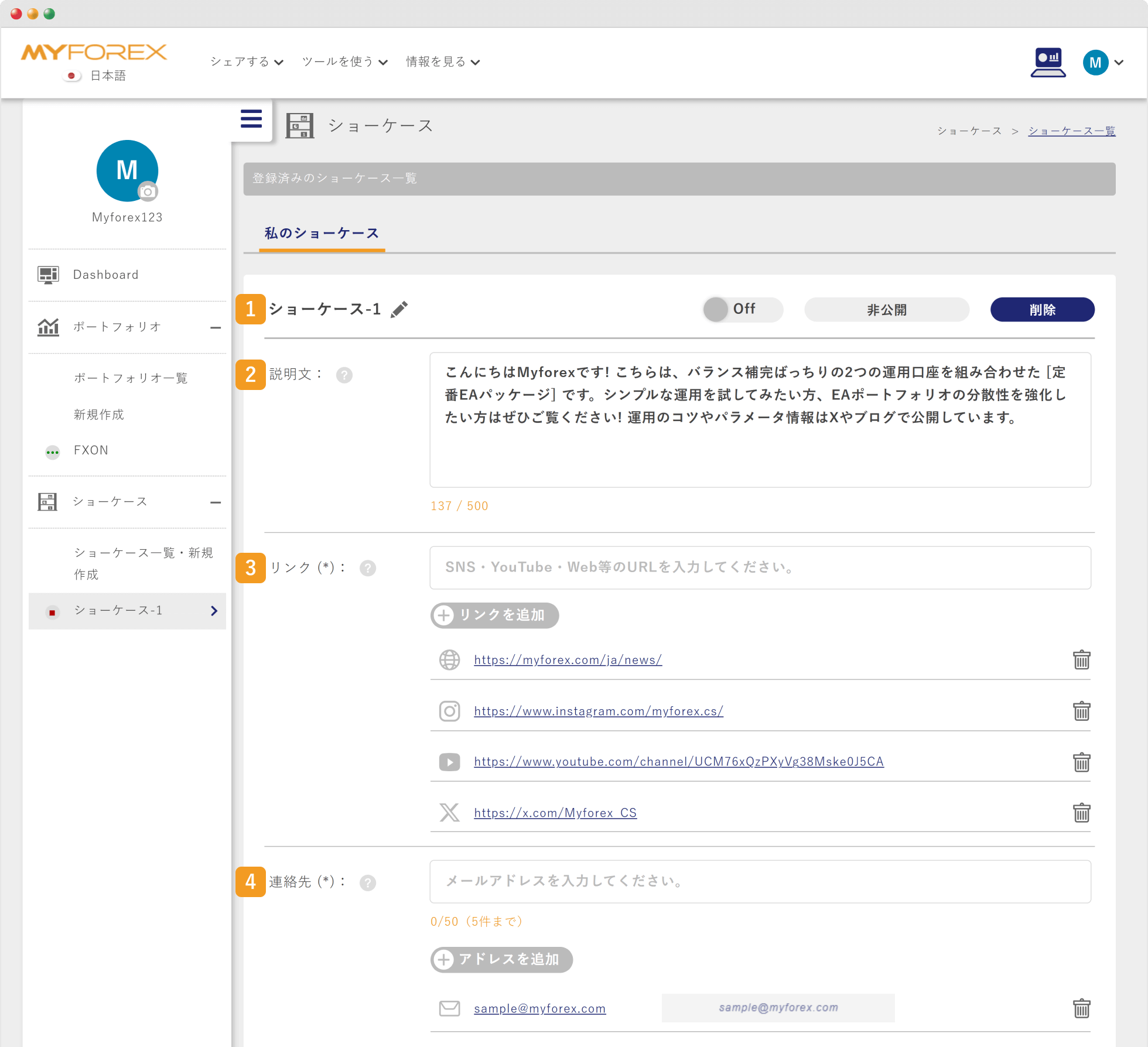This screenshot has height=1047, width=1148.
Task: Open the help tooltip next to 説明文
Action: coord(344,375)
